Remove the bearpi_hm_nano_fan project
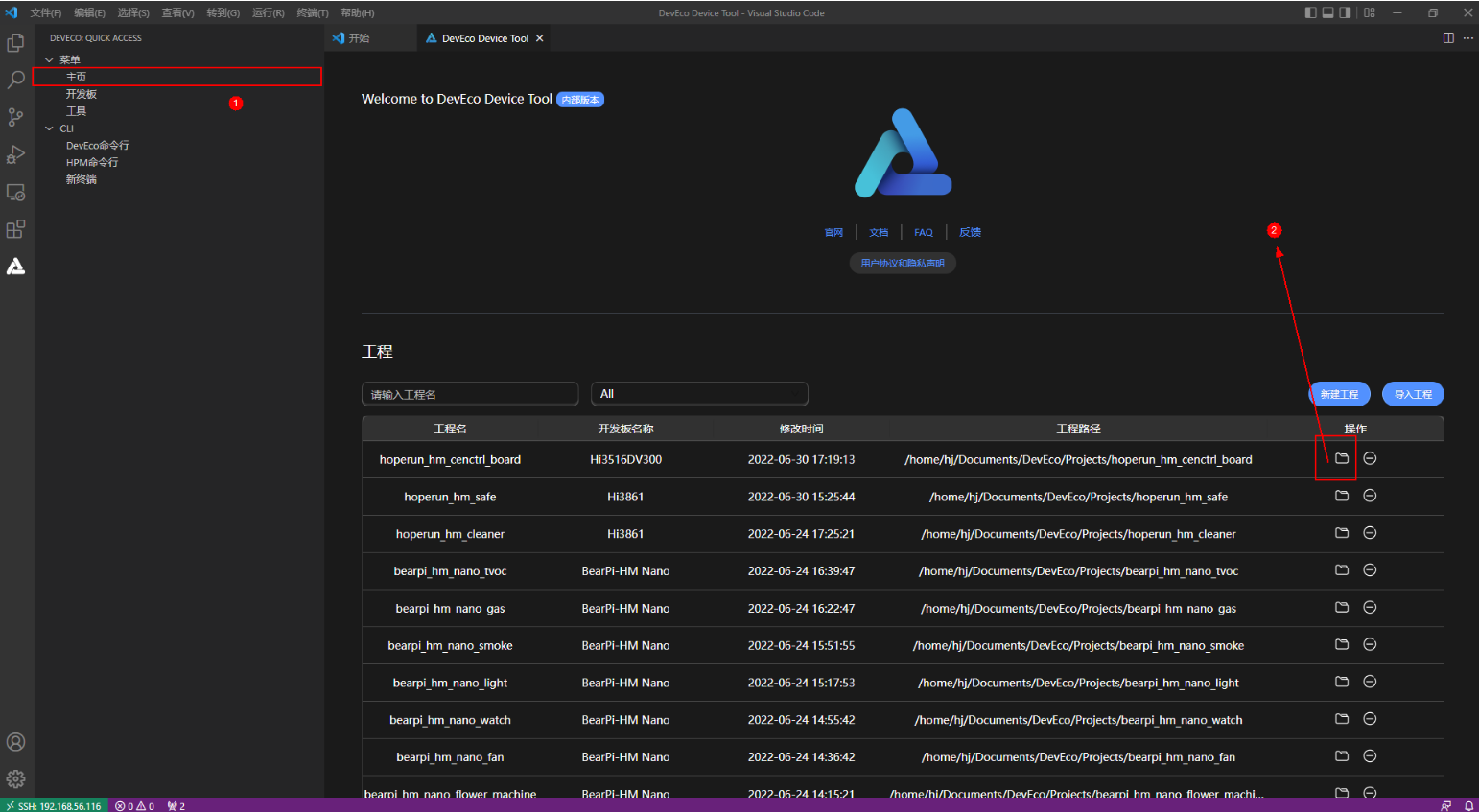The image size is (1479, 812). click(x=1370, y=756)
